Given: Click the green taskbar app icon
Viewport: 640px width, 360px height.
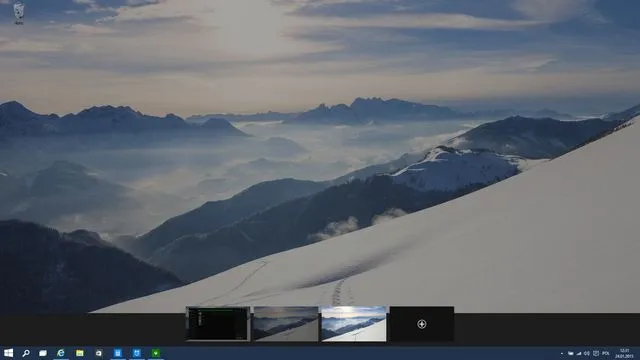Looking at the screenshot, I should pyautogui.click(x=156, y=353).
